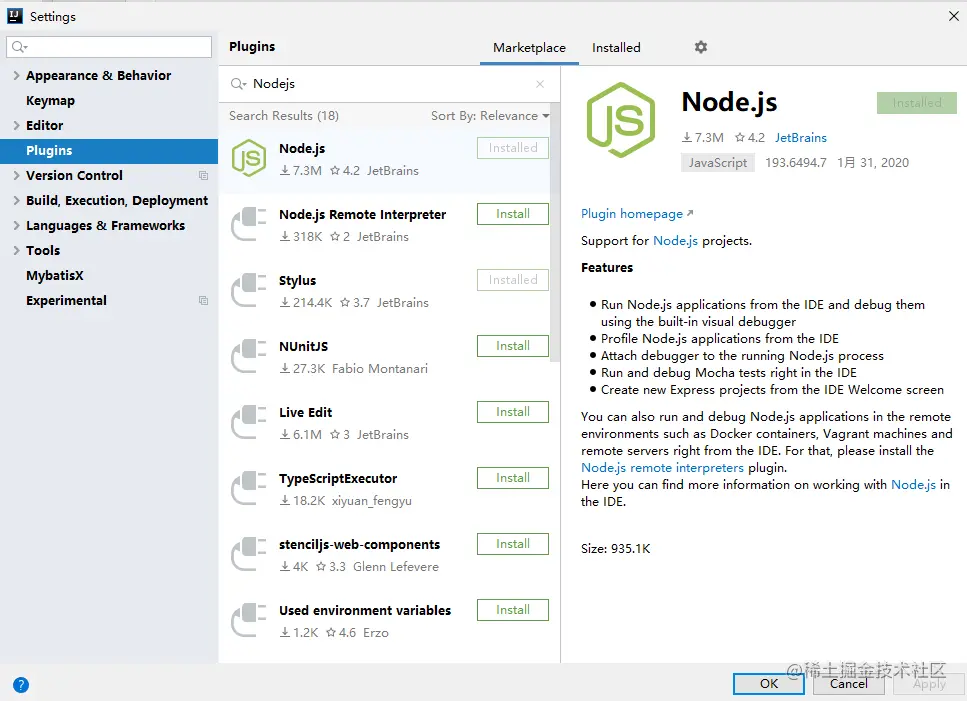Click the large Node.js logo in details

(x=620, y=120)
